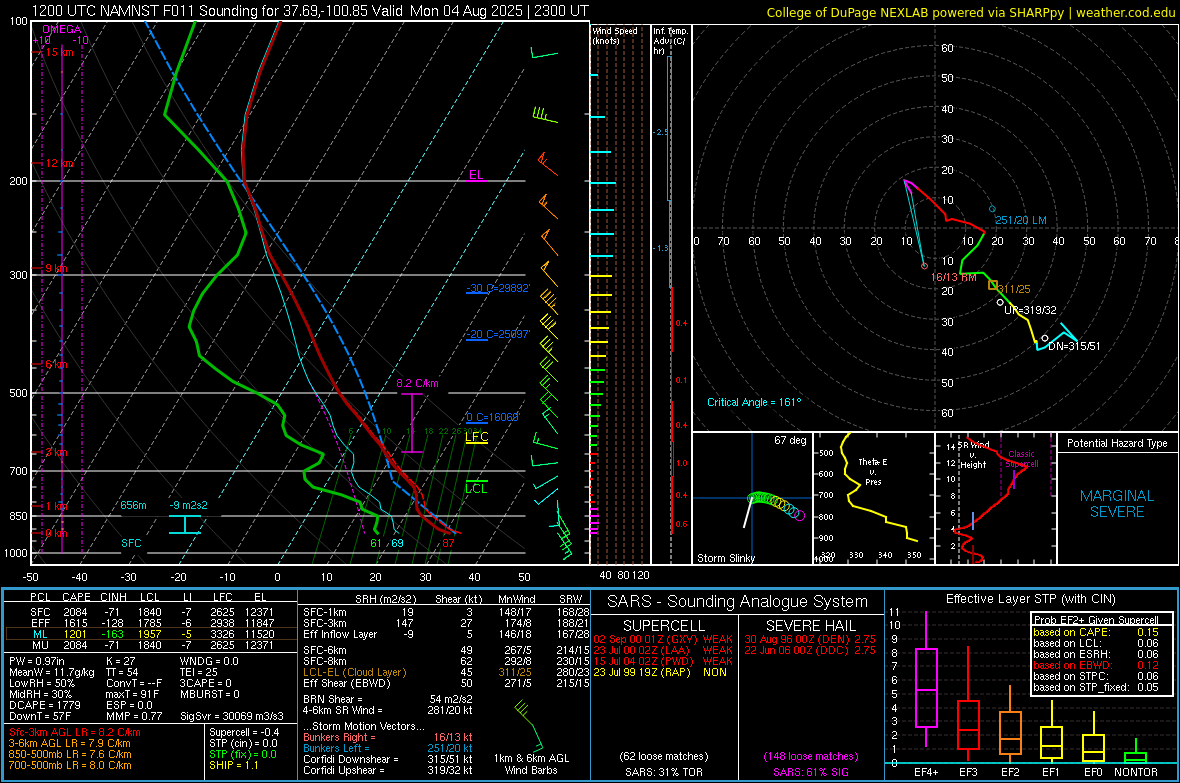Click the DN=315/51 Corfidi label
This screenshot has width=1180, height=783.
1074,346
